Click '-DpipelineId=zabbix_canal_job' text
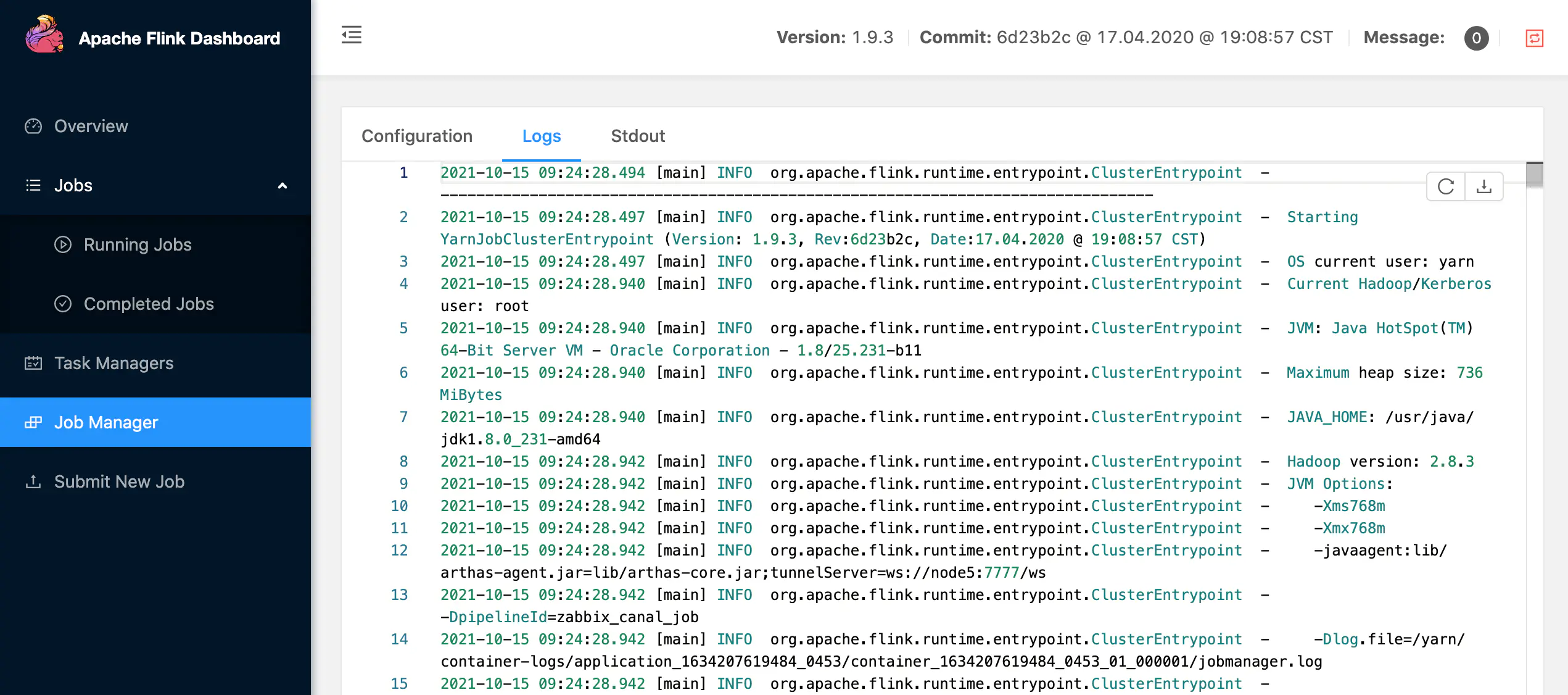 point(569,617)
